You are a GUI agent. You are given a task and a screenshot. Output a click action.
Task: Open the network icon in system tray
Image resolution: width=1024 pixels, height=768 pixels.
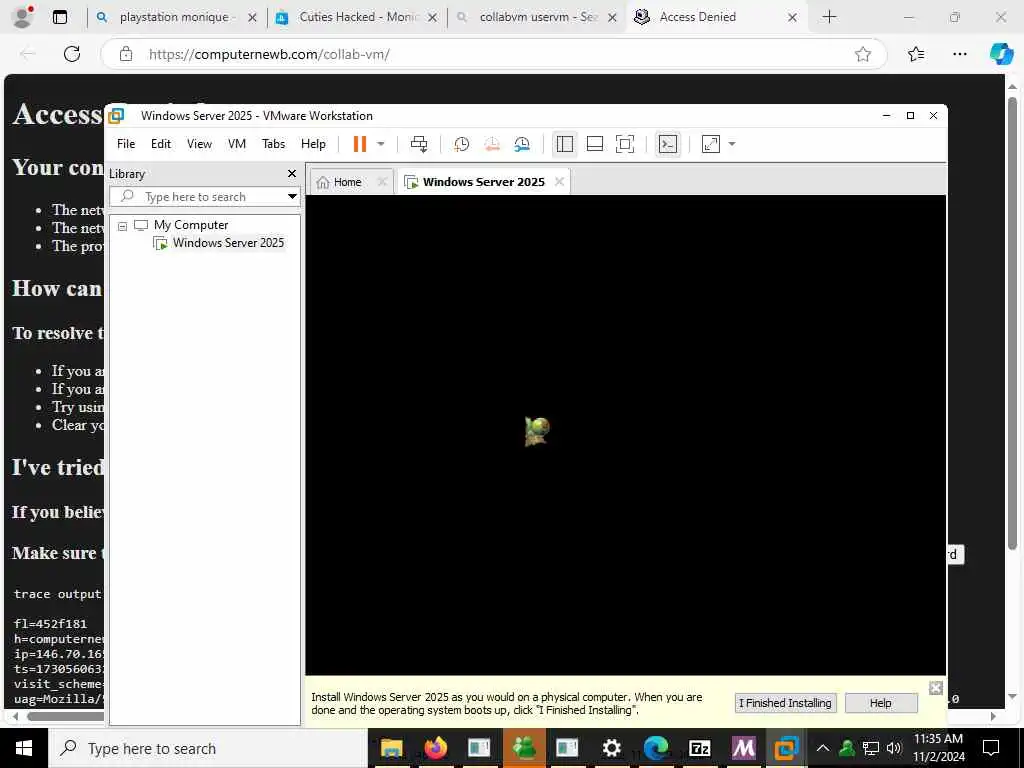click(x=871, y=748)
